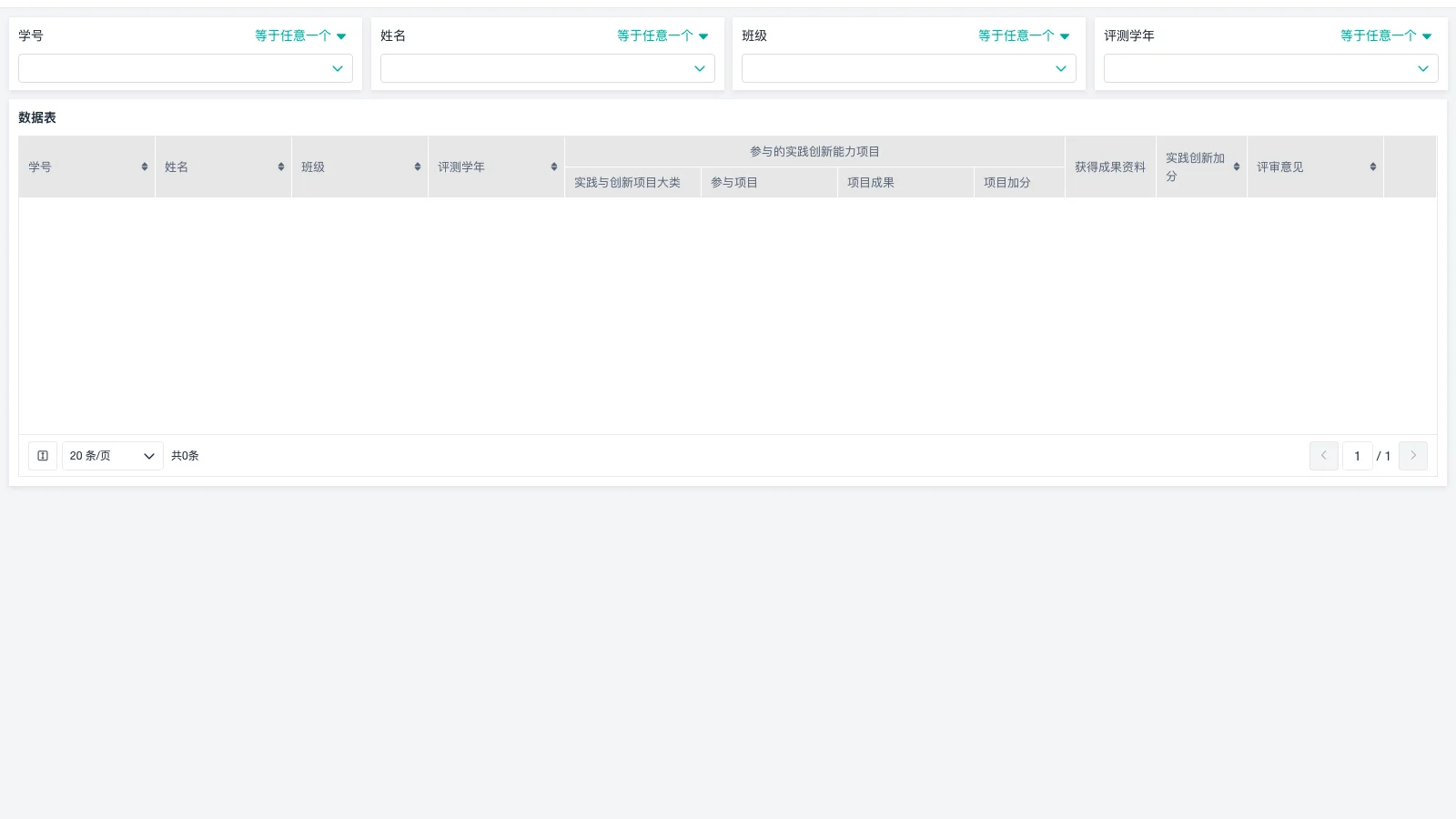Image resolution: width=1456 pixels, height=819 pixels.
Task: Click the sort icon on 姓名 column
Action: pos(280,167)
